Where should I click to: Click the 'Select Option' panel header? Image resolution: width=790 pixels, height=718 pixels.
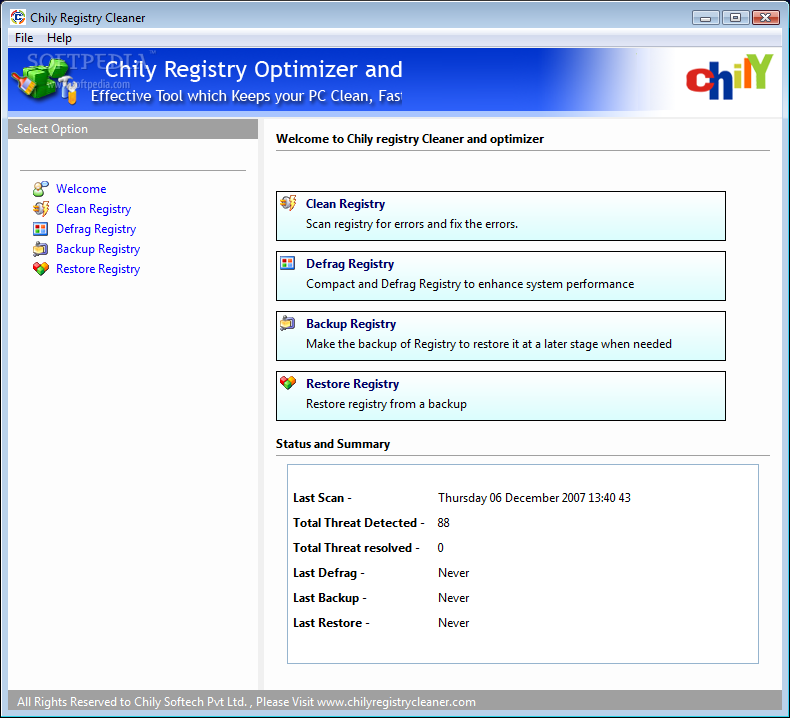coord(133,129)
